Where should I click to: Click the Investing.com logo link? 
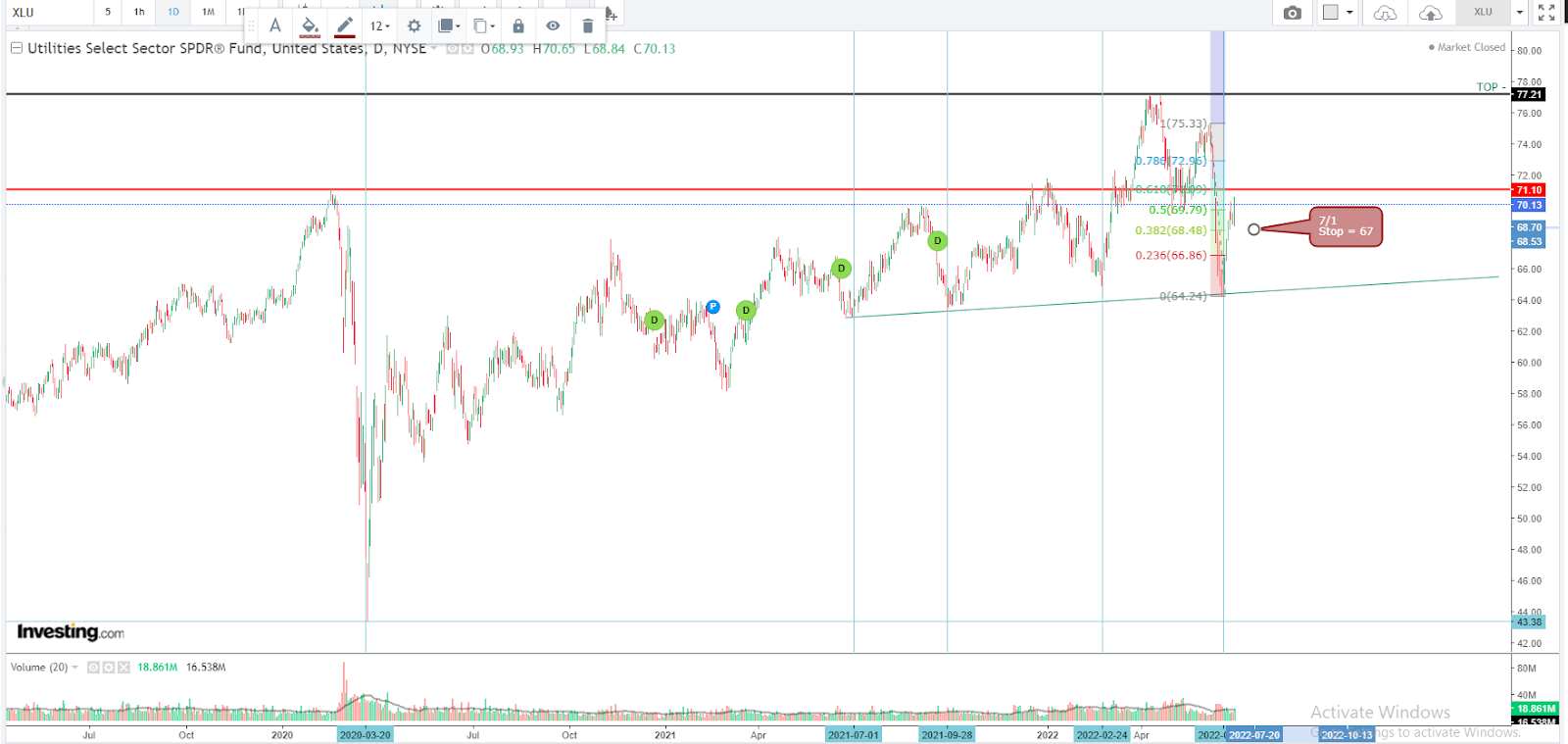tap(71, 632)
